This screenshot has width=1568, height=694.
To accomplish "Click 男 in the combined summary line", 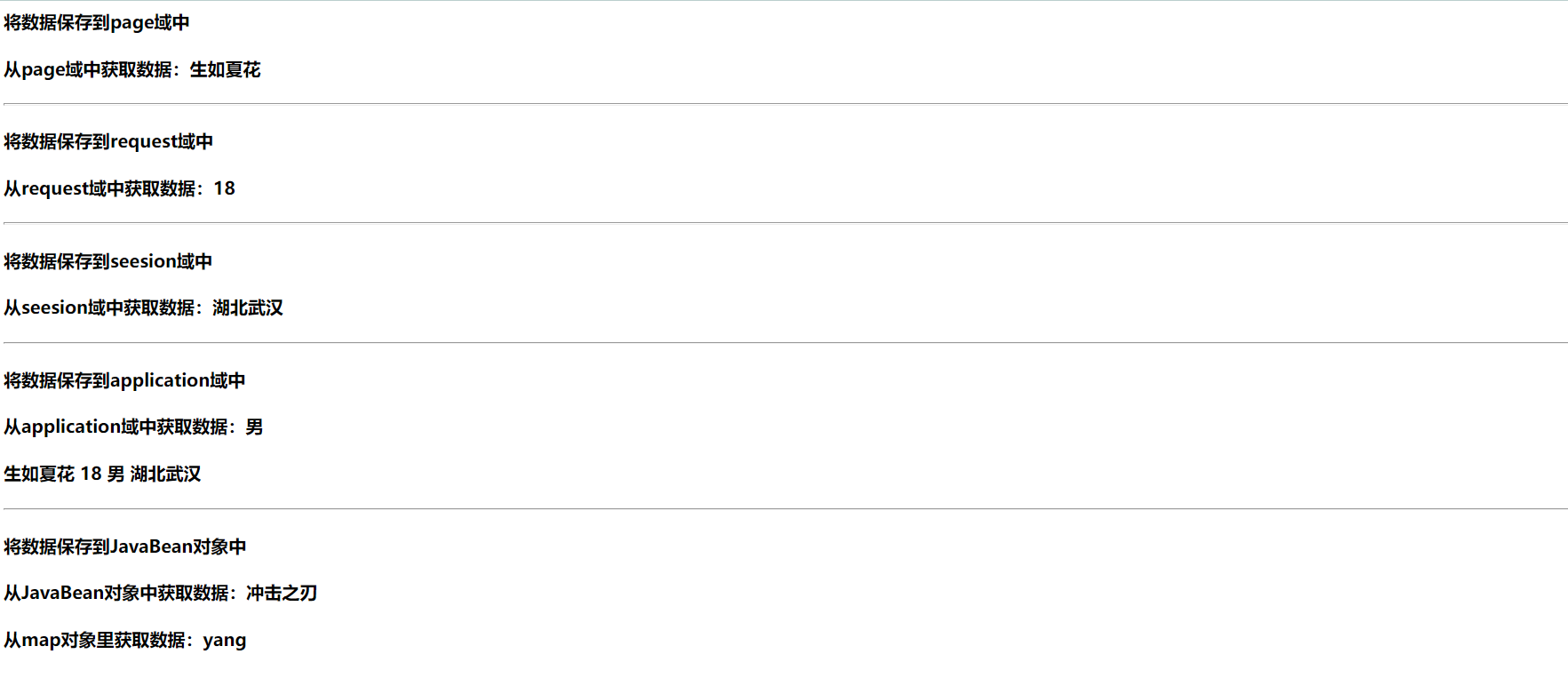I will [x=116, y=475].
